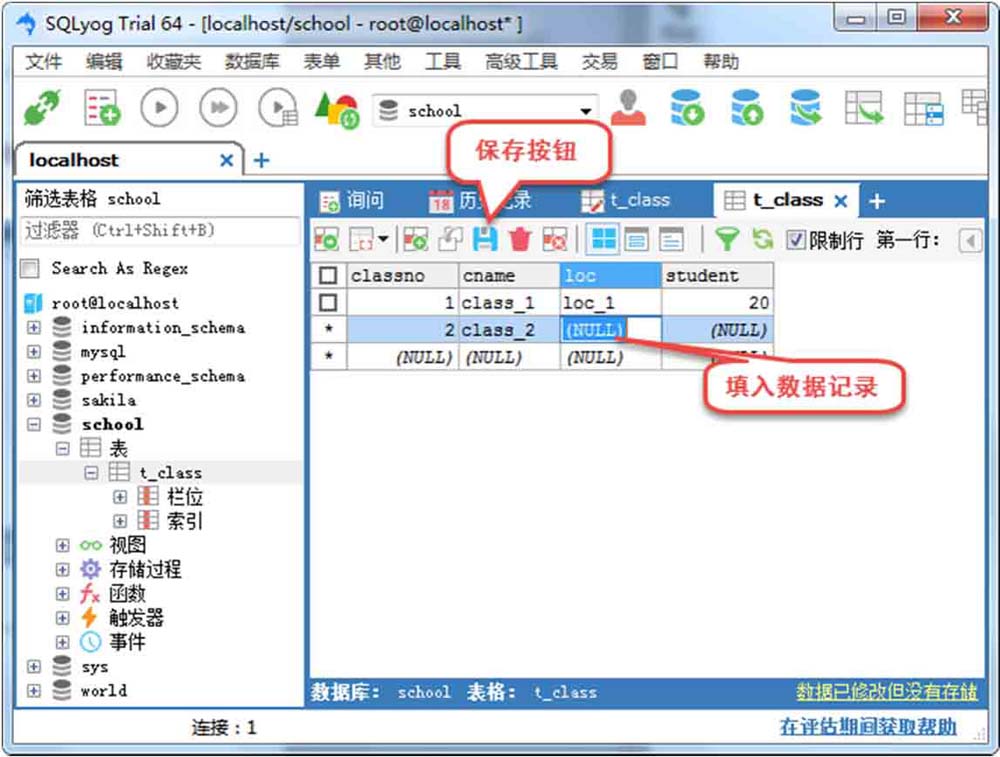Click the previous page arrow button
The image size is (1000, 757).
[x=970, y=240]
